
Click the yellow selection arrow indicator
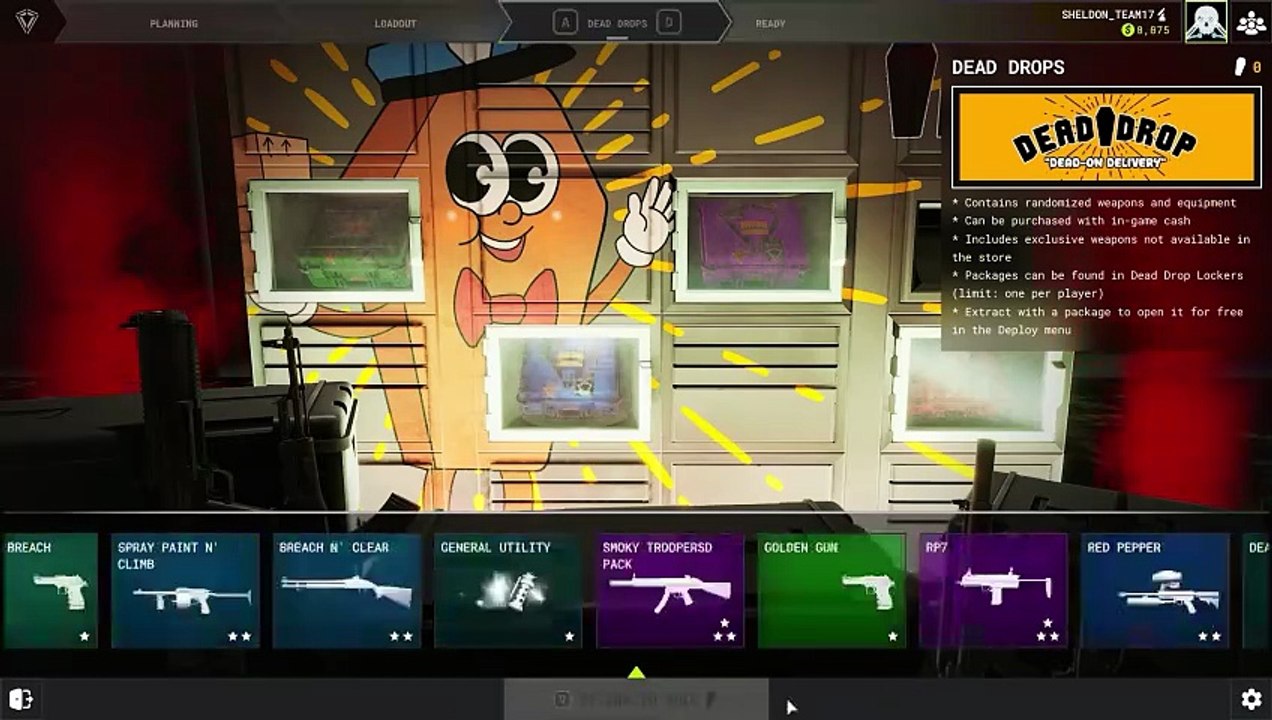636,671
